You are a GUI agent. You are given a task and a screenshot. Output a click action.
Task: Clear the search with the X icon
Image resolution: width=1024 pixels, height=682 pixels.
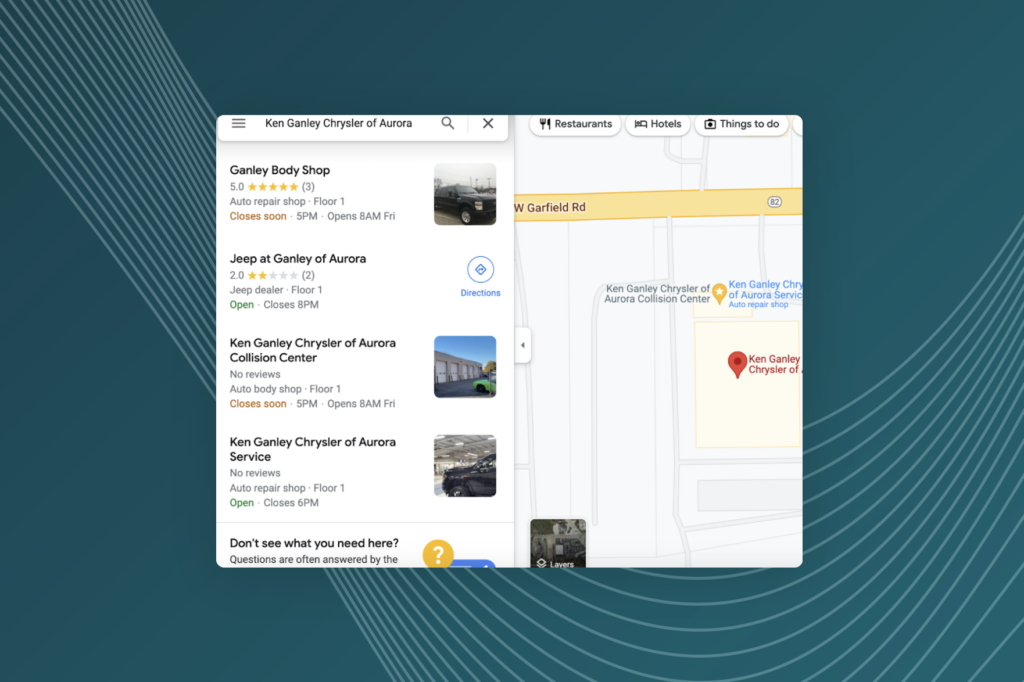[488, 124]
